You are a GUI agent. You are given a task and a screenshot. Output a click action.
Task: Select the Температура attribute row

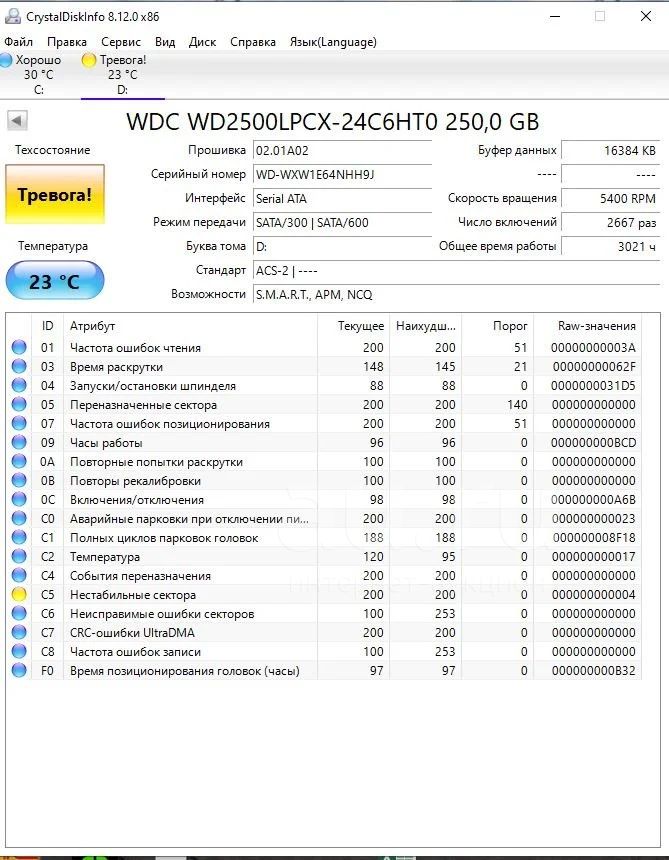(x=324, y=556)
